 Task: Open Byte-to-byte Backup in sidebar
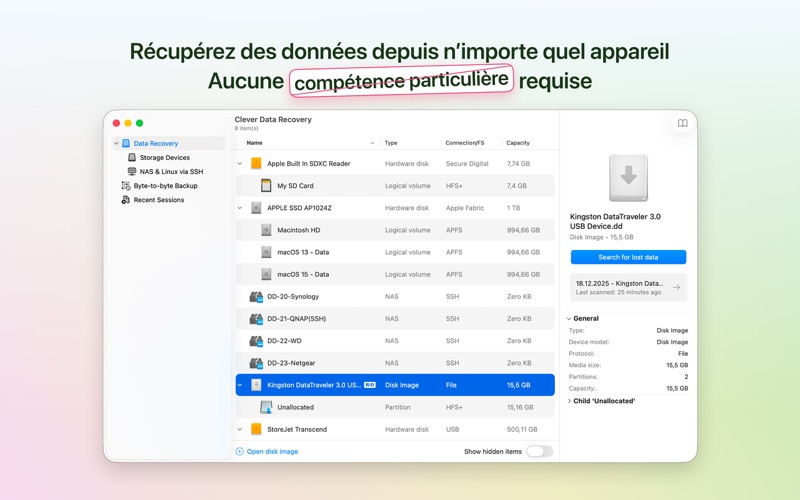point(165,186)
